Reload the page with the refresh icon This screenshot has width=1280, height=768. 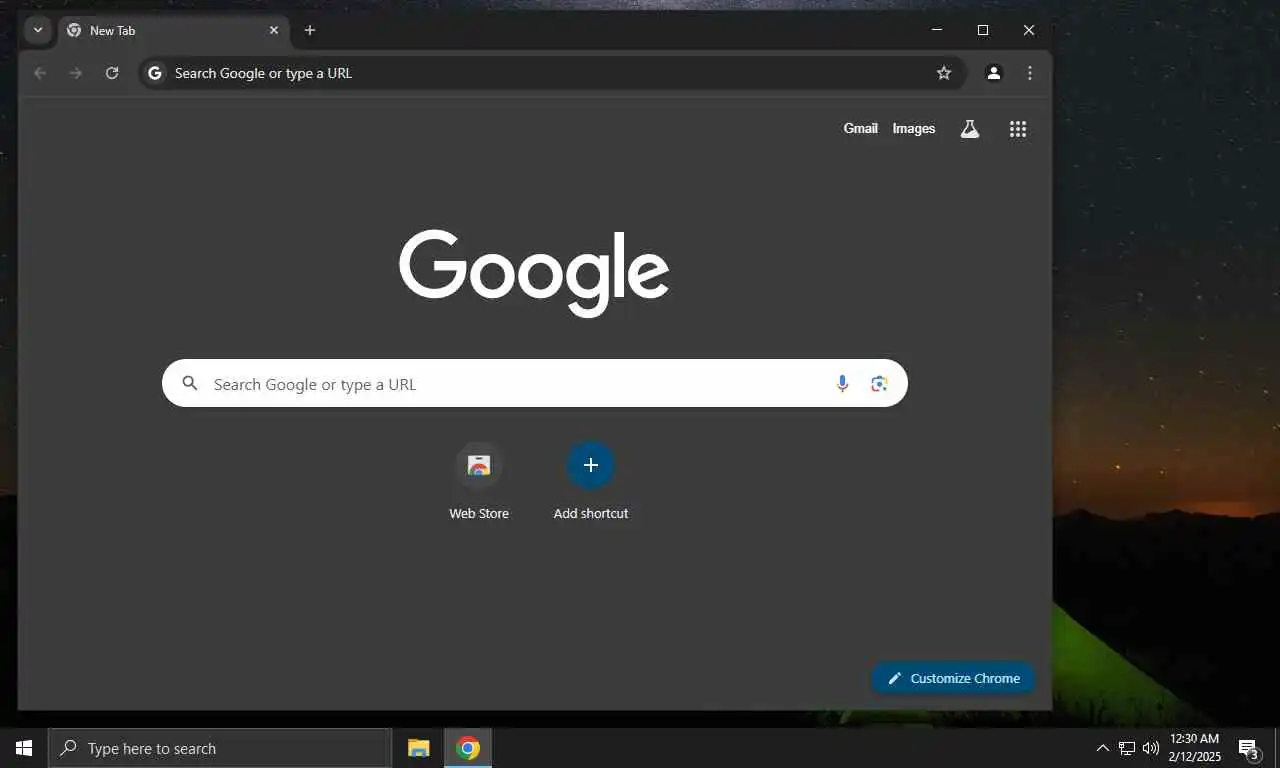(x=112, y=73)
